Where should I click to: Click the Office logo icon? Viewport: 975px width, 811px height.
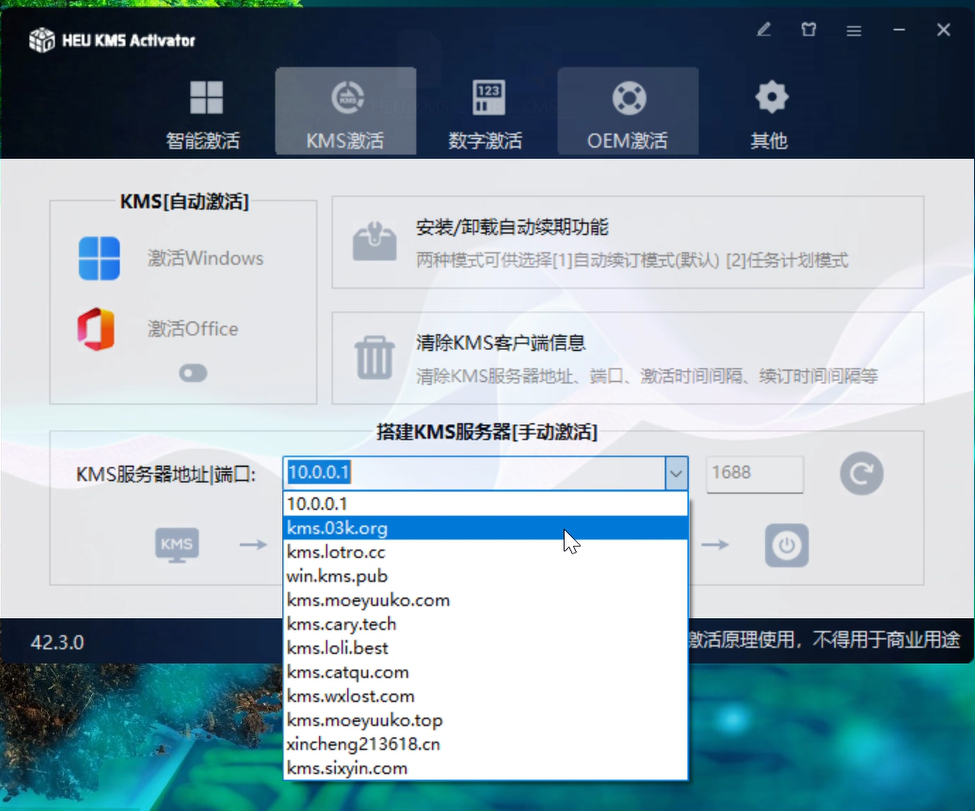tap(96, 329)
